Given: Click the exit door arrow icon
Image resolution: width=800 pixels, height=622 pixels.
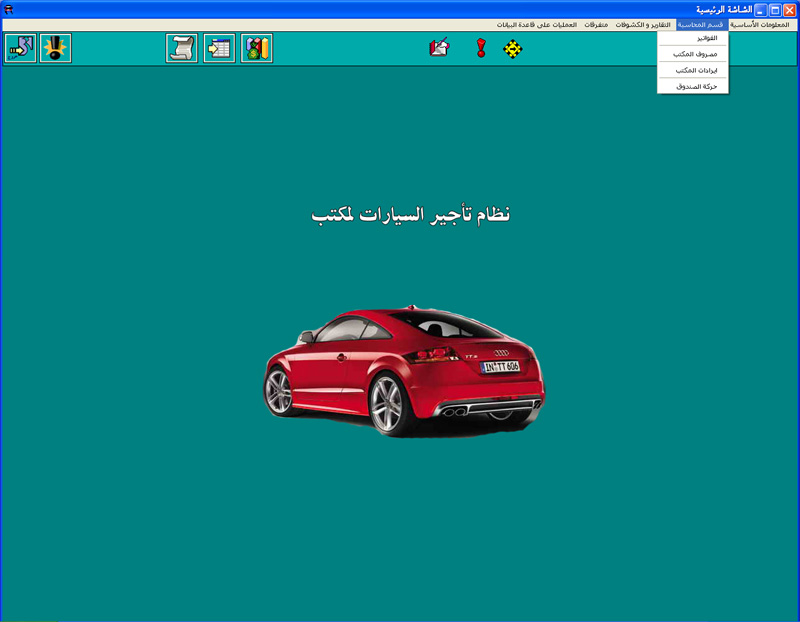Looking at the screenshot, I should 20,48.
